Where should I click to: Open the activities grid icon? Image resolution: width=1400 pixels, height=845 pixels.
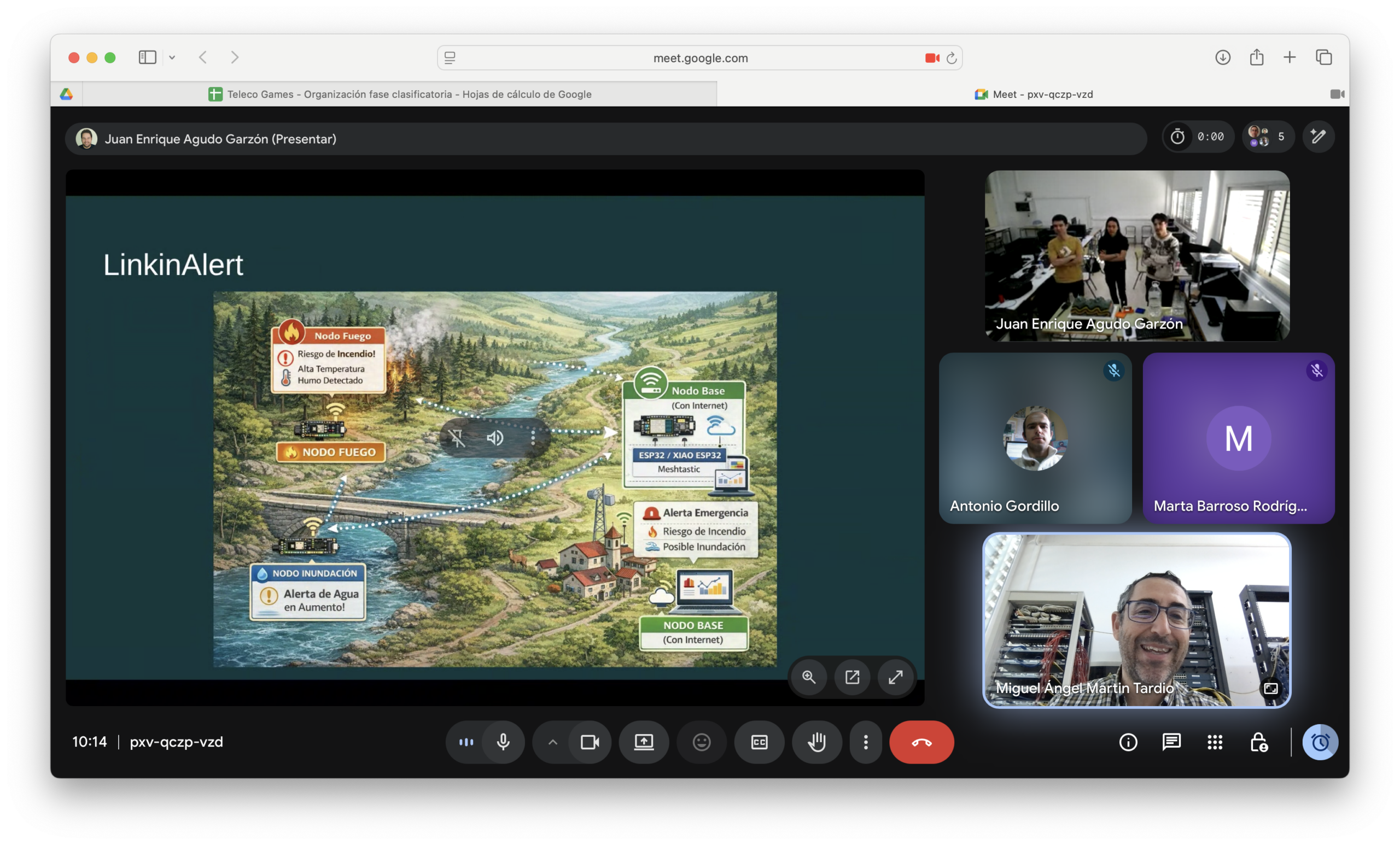pos(1215,742)
